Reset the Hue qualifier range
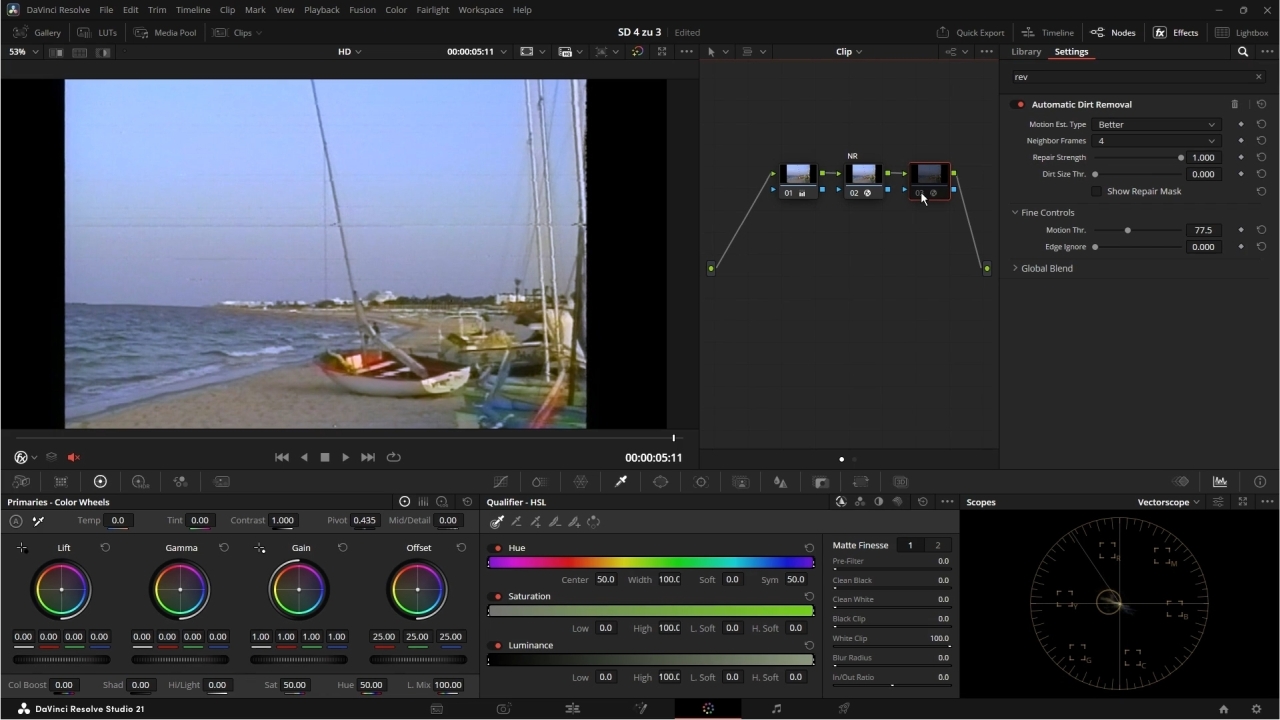This screenshot has height=720, width=1280. (x=809, y=548)
